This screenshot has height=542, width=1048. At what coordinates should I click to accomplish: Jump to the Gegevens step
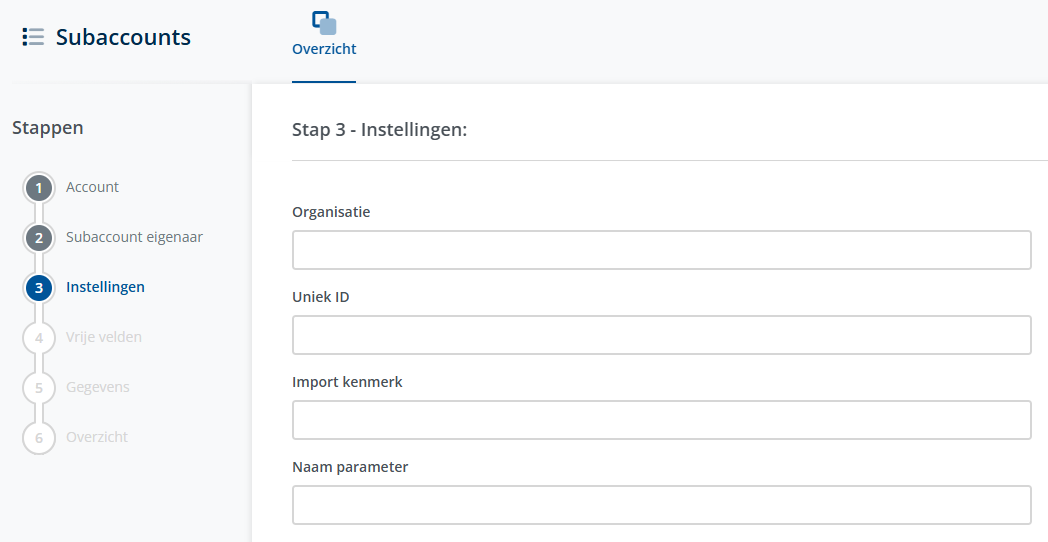[98, 387]
